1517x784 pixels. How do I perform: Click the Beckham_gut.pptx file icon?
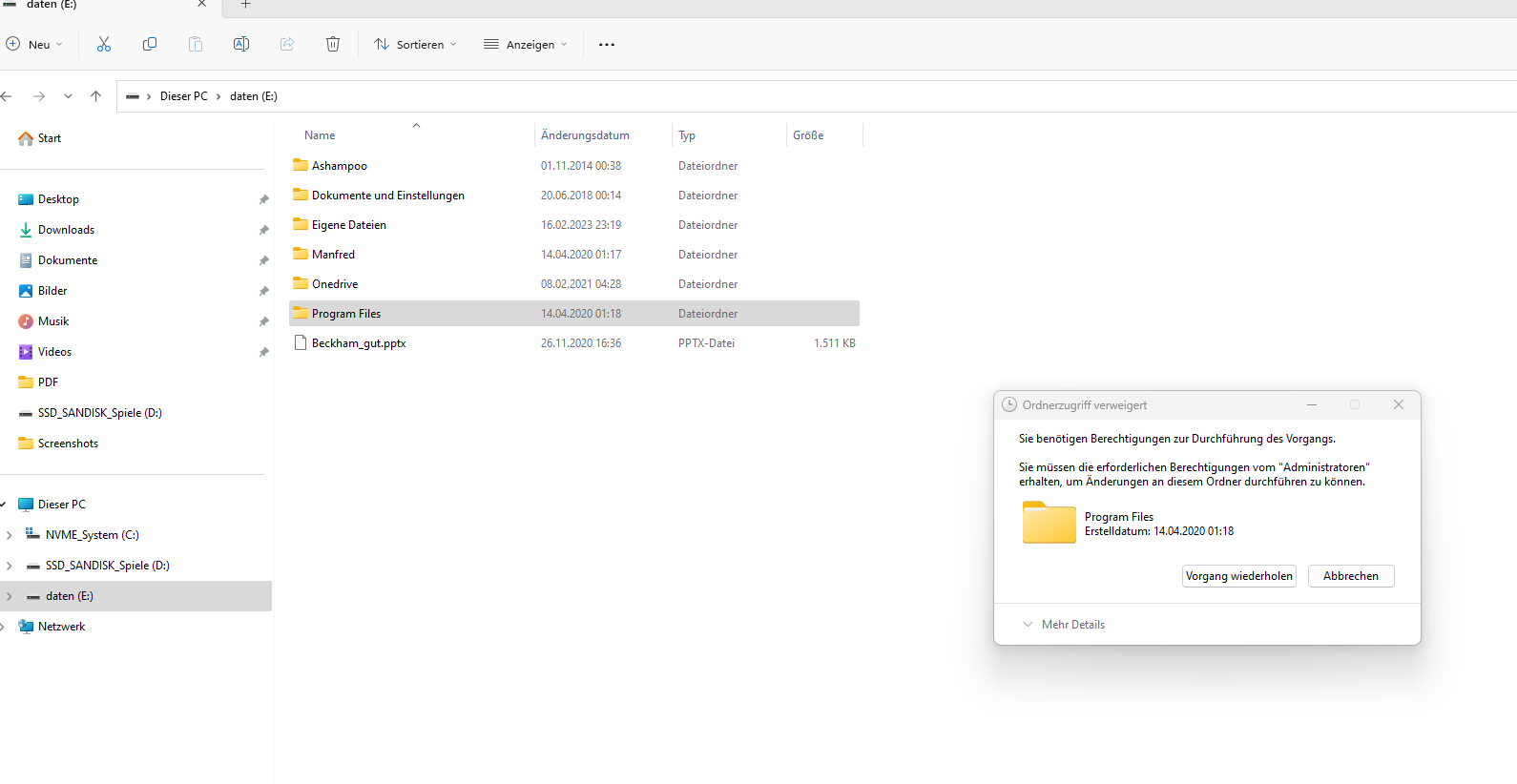point(301,342)
